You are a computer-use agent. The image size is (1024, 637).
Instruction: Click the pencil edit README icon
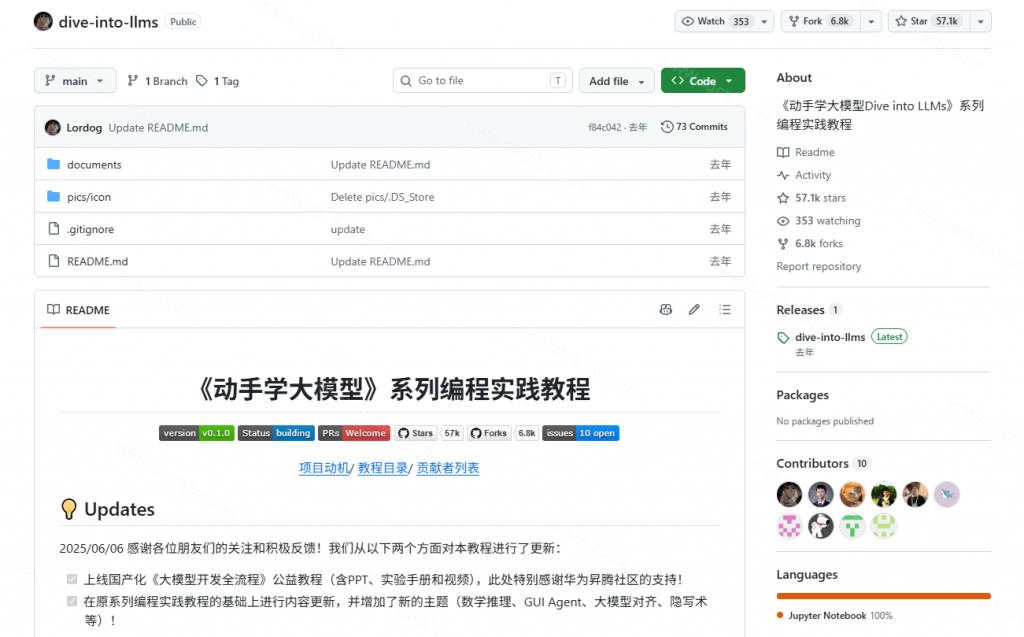(x=694, y=310)
